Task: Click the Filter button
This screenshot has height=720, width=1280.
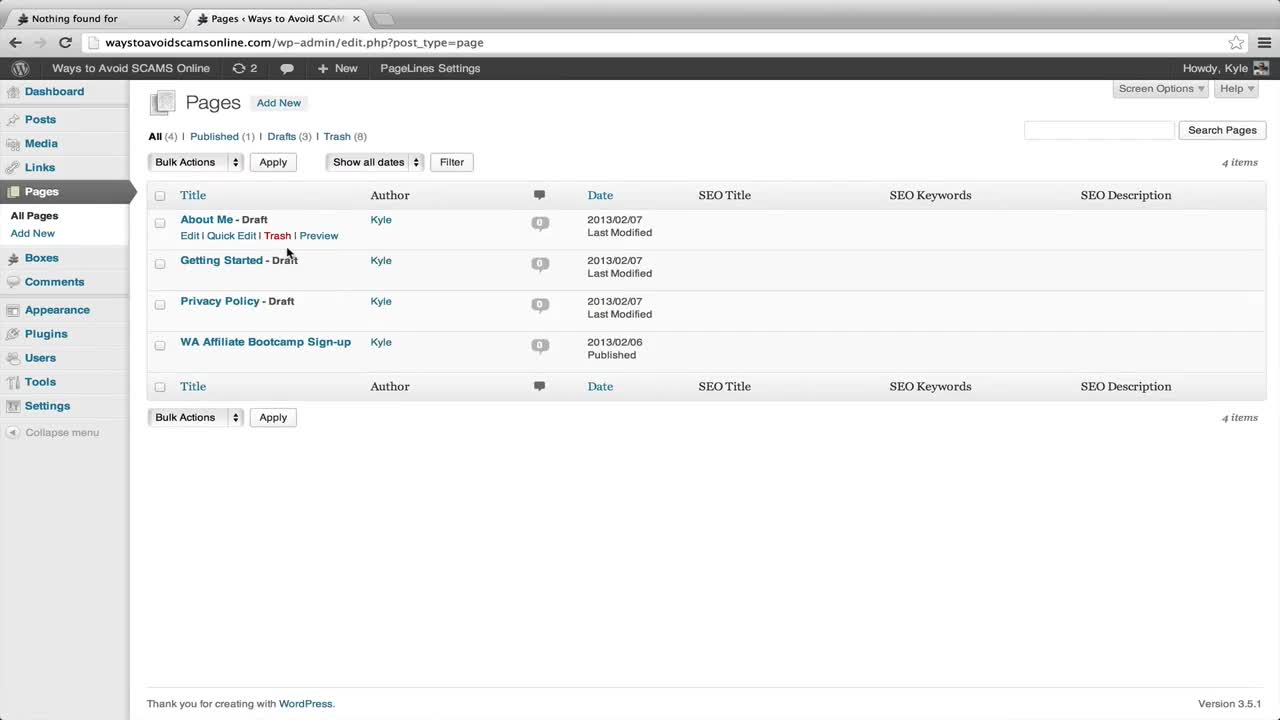Action: coord(452,162)
